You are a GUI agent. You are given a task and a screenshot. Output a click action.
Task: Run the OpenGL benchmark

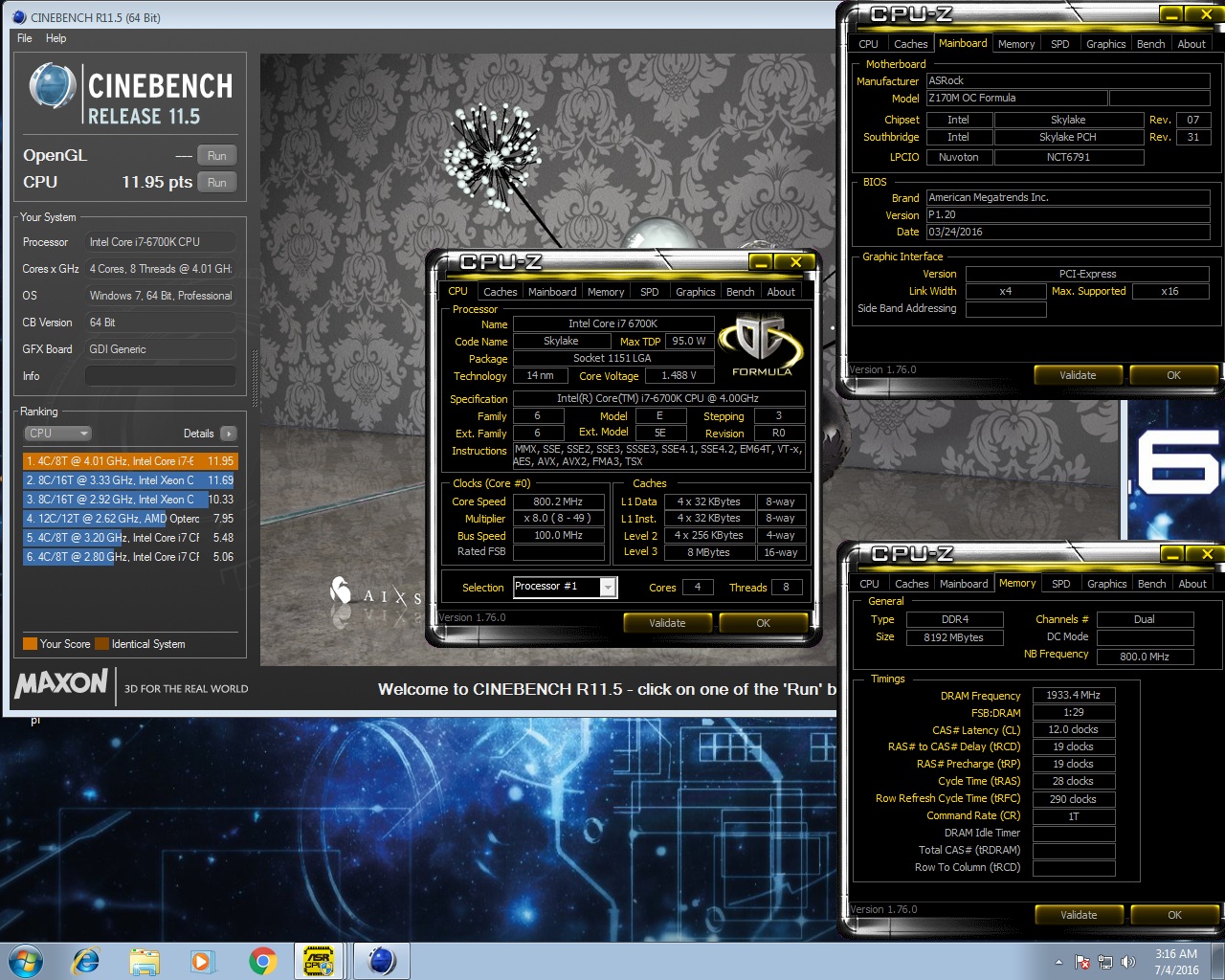[217, 156]
